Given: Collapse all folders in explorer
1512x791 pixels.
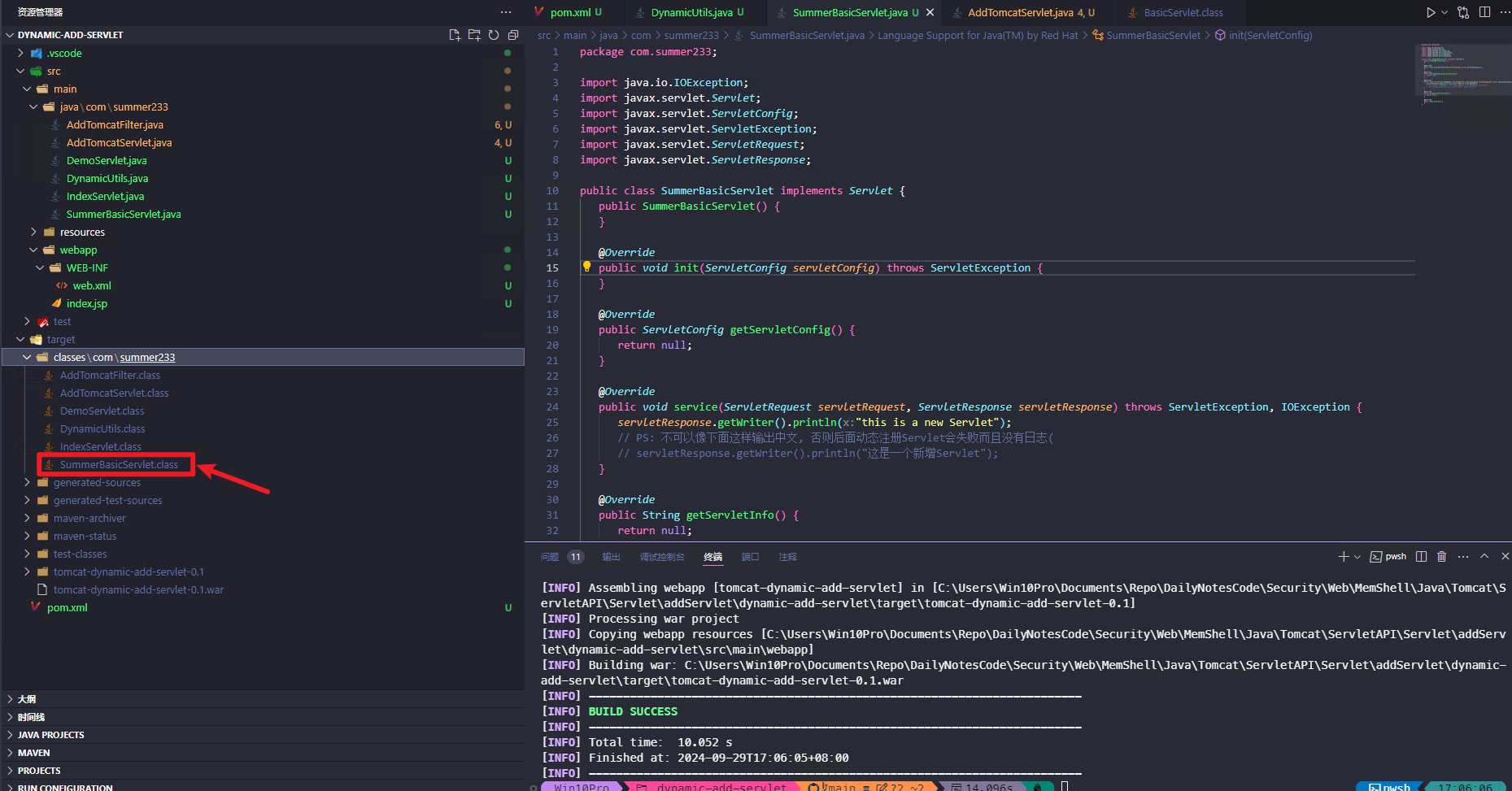Looking at the screenshot, I should pos(513,35).
